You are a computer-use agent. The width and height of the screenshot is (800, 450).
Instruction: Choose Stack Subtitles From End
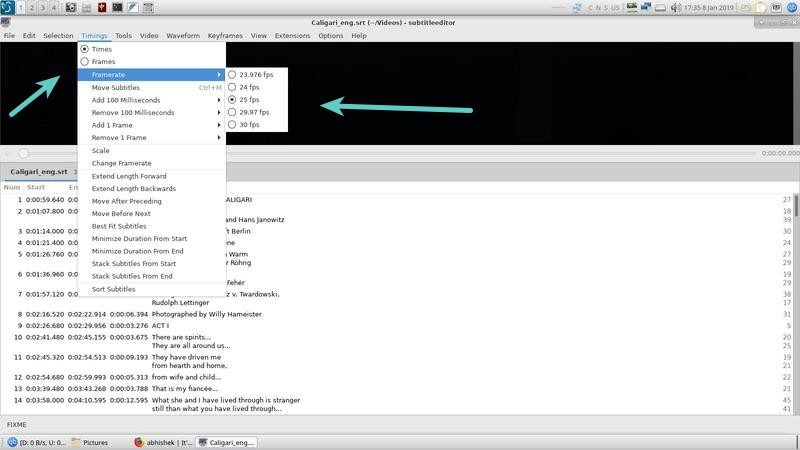tap(152, 276)
